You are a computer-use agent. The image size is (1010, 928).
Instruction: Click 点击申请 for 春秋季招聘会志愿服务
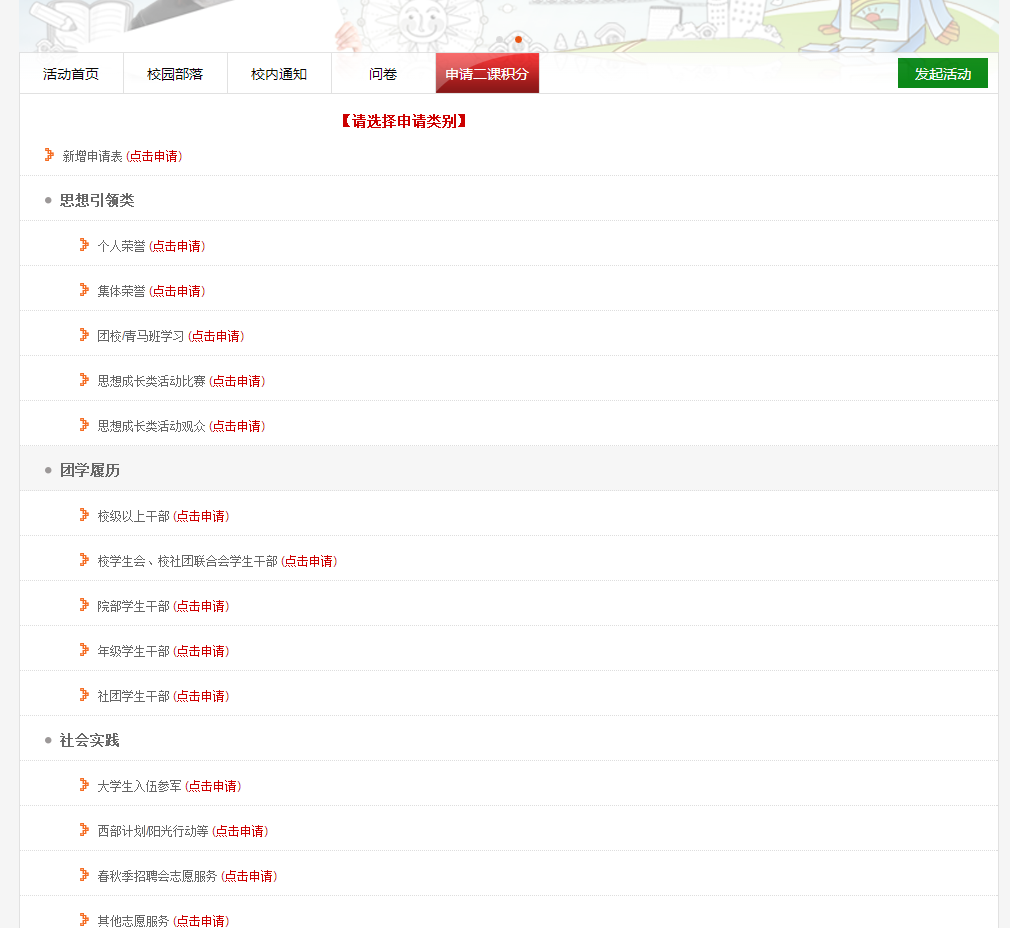[x=249, y=877]
